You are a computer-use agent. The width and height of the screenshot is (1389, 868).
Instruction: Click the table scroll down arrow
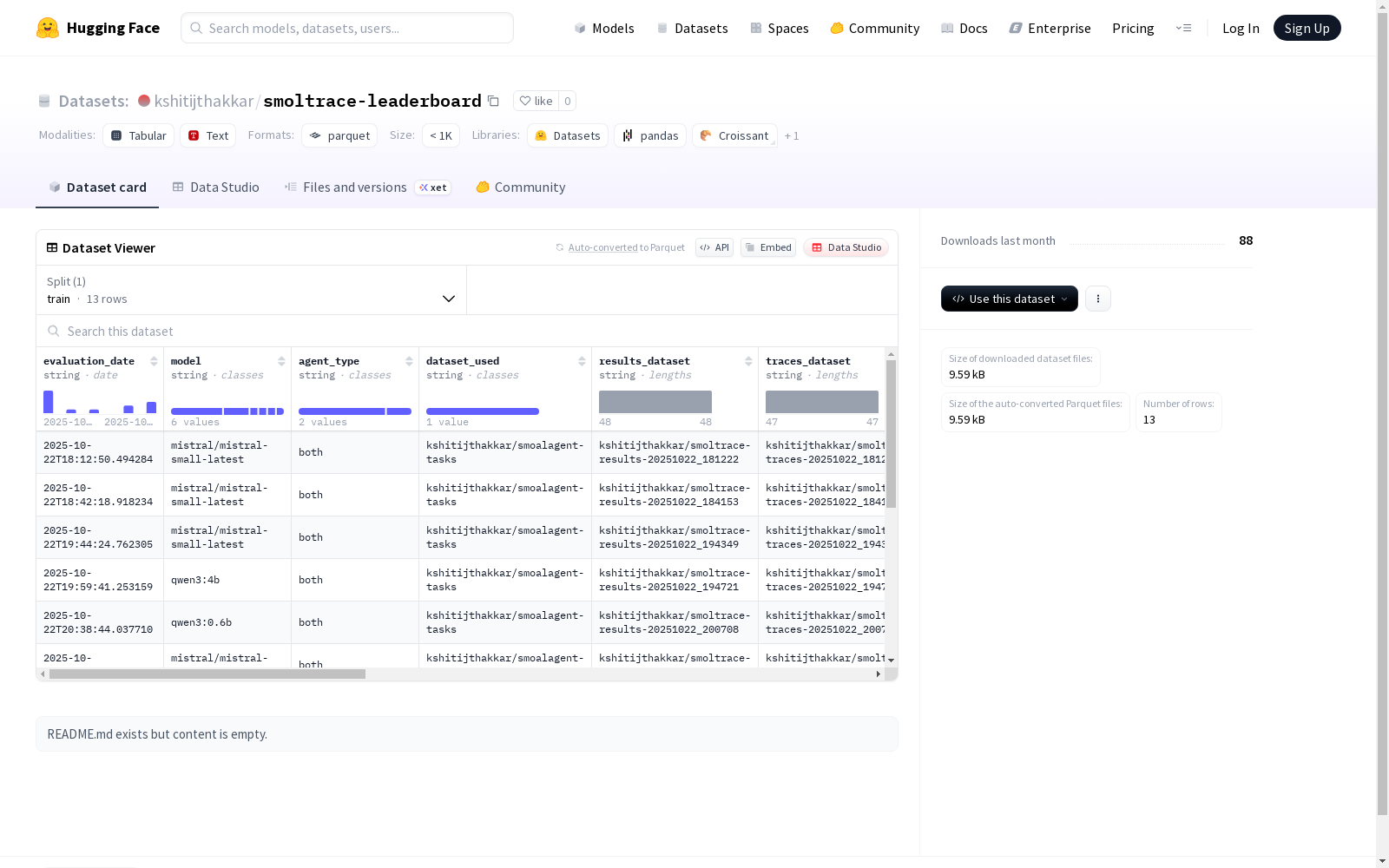point(891,661)
